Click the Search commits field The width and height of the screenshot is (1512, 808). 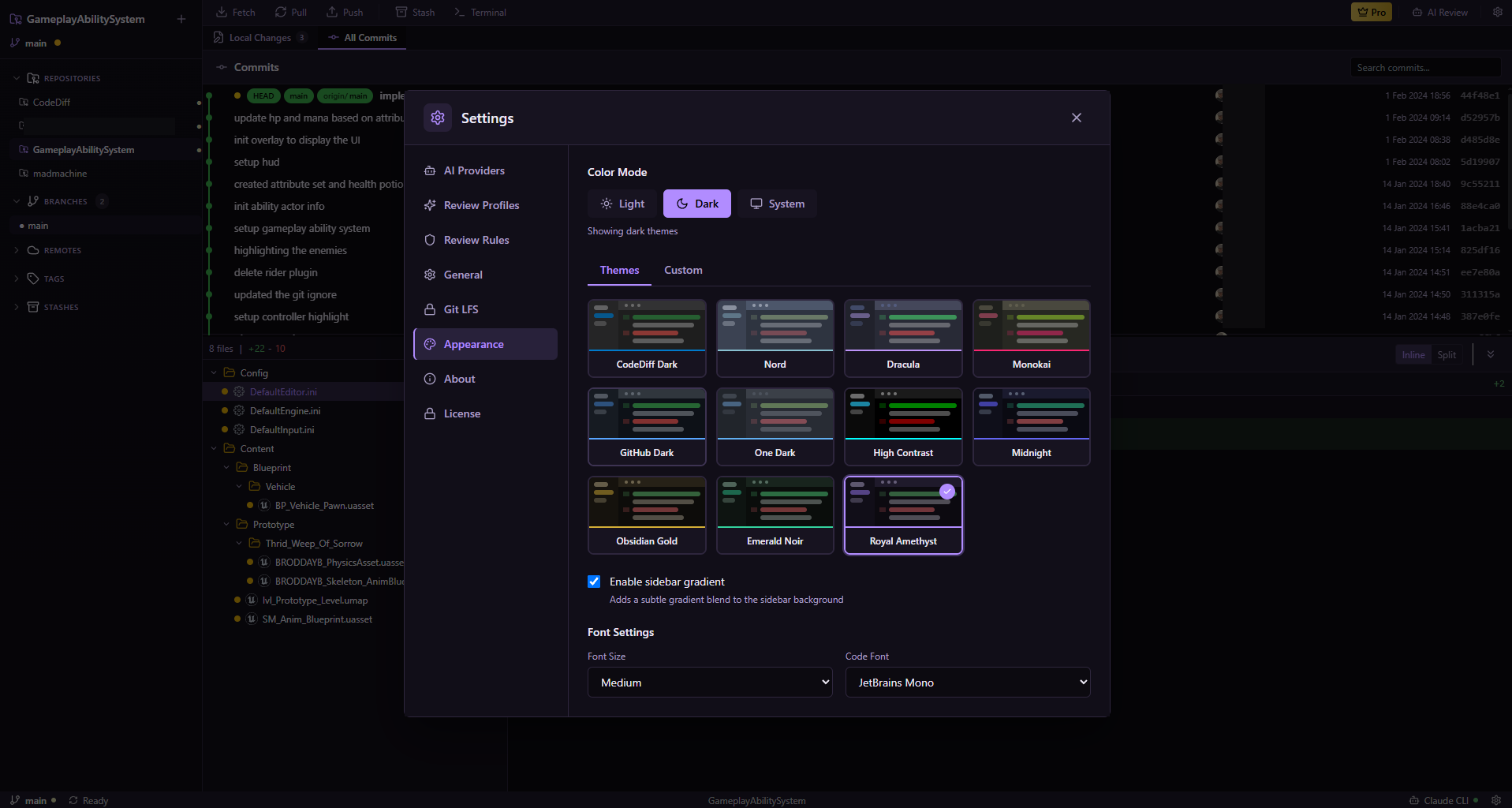click(x=1425, y=68)
